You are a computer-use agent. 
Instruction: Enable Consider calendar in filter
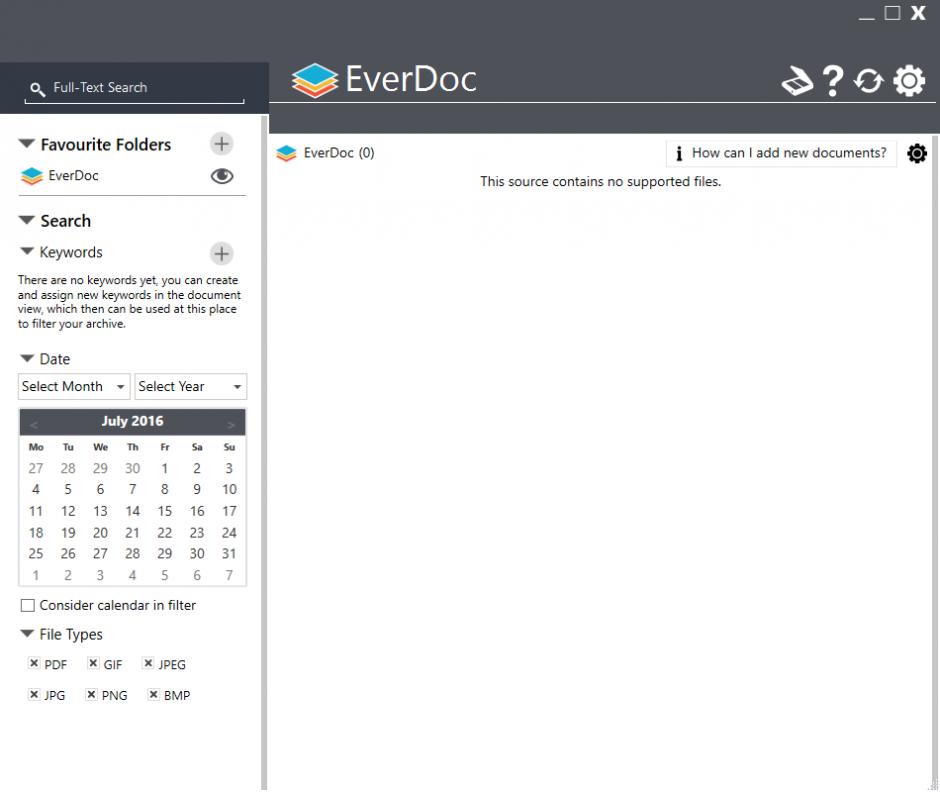(28, 606)
